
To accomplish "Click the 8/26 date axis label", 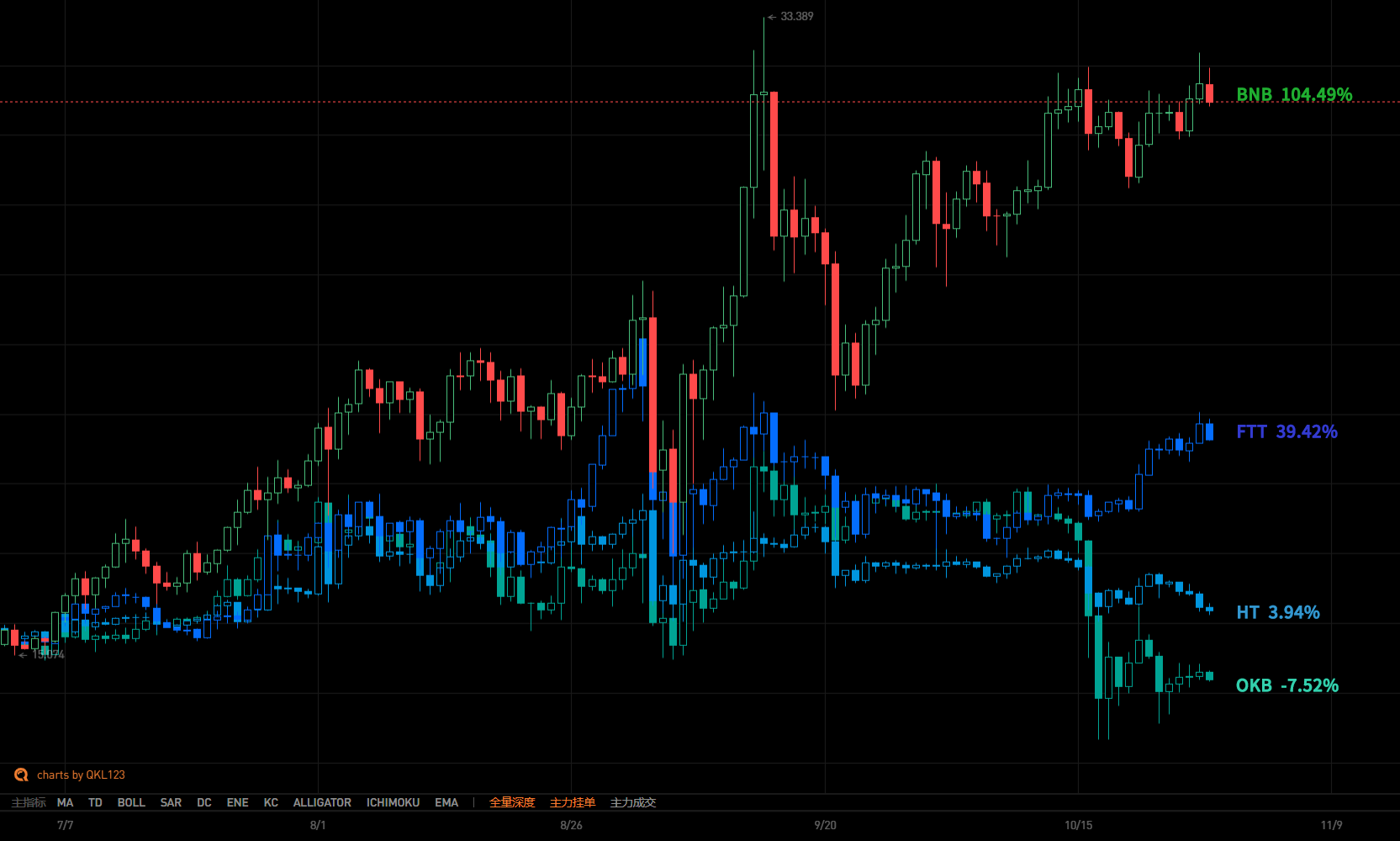I will pos(571,825).
